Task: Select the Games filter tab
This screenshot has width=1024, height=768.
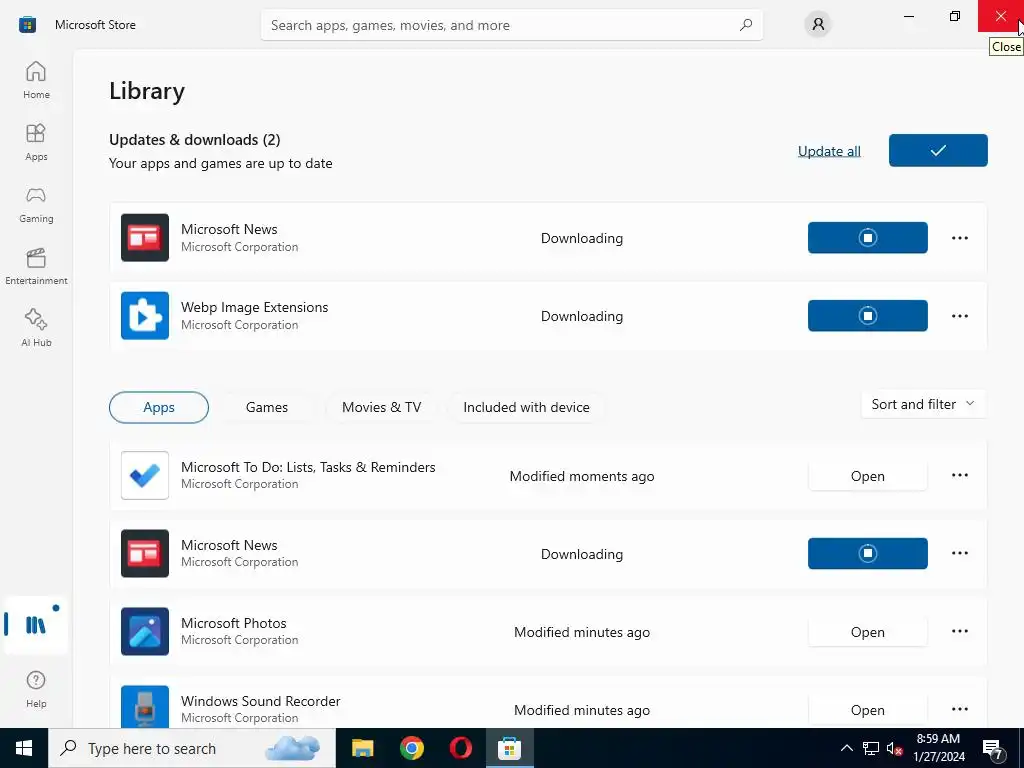Action: click(266, 407)
